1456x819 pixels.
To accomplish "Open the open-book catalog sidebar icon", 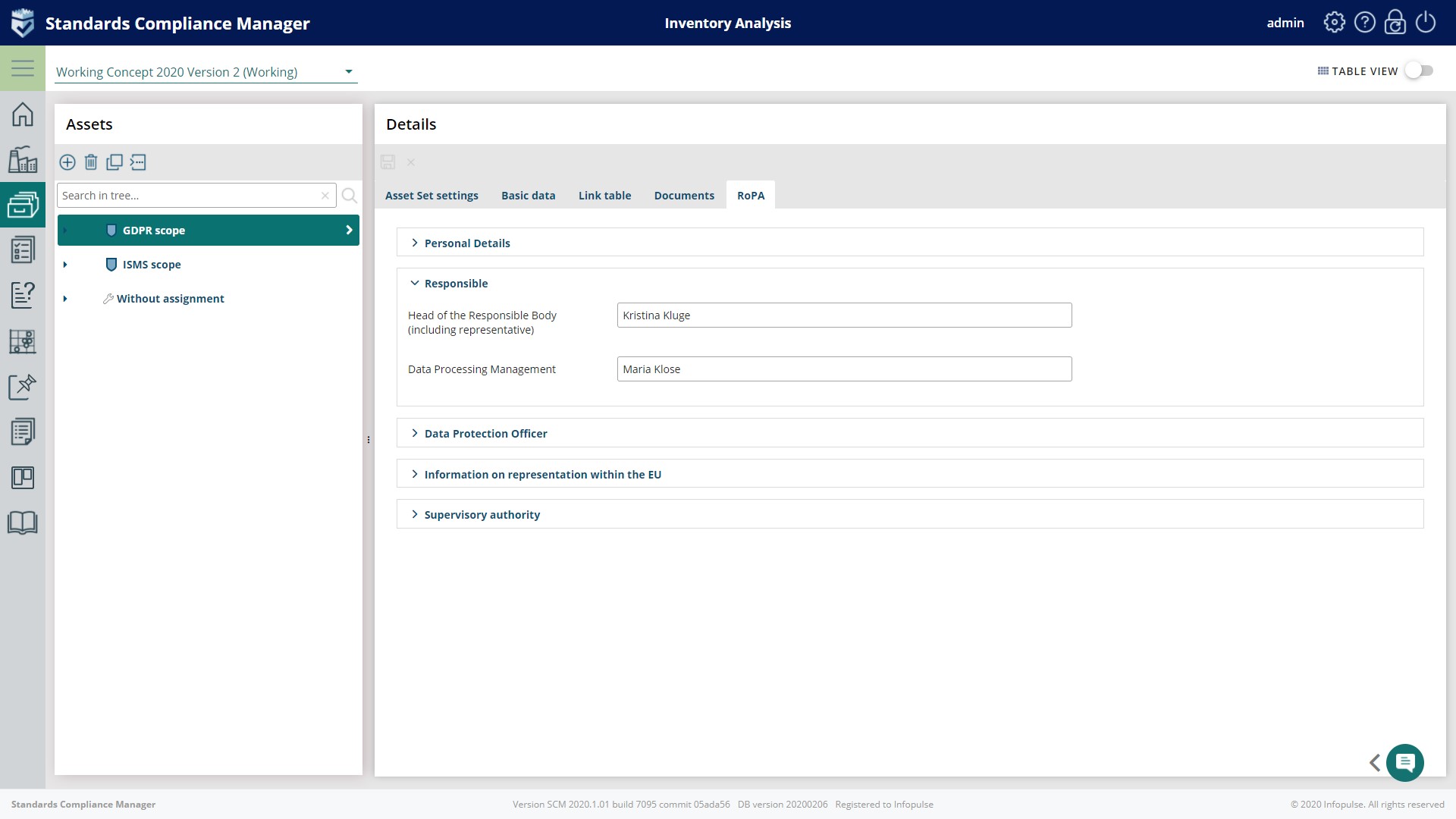I will [23, 522].
